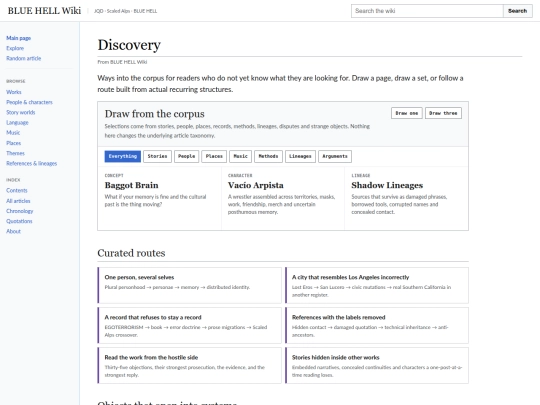Screen dimensions: 540x405
Task: Click the Search button
Action: [x=518, y=11]
